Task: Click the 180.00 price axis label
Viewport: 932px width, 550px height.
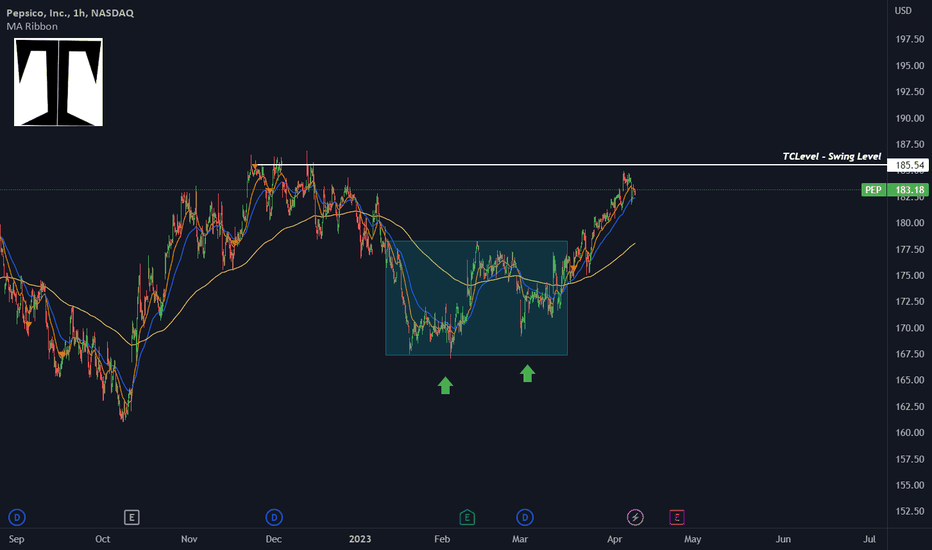Action: pos(910,223)
